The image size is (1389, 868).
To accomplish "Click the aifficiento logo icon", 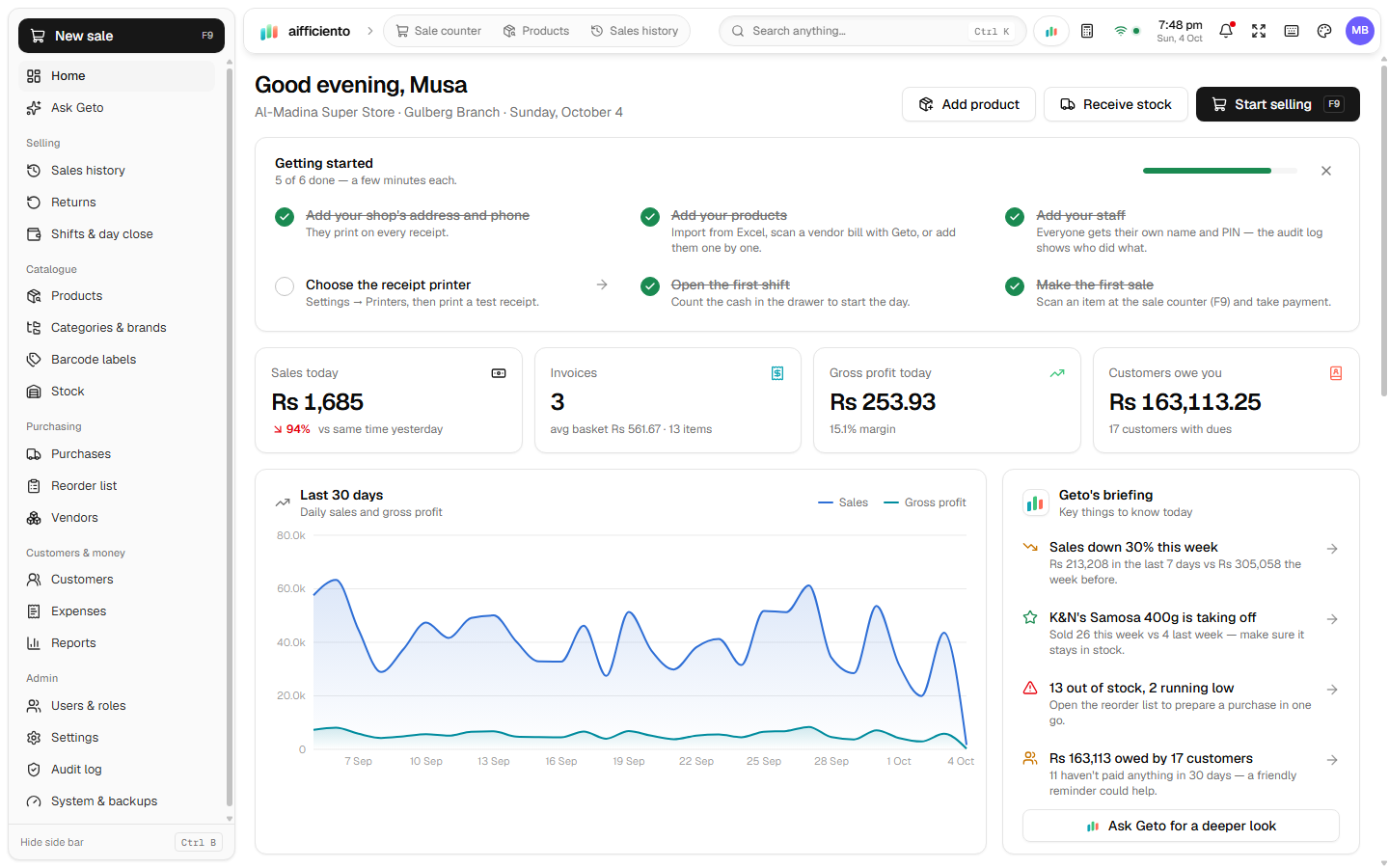I will point(269,32).
